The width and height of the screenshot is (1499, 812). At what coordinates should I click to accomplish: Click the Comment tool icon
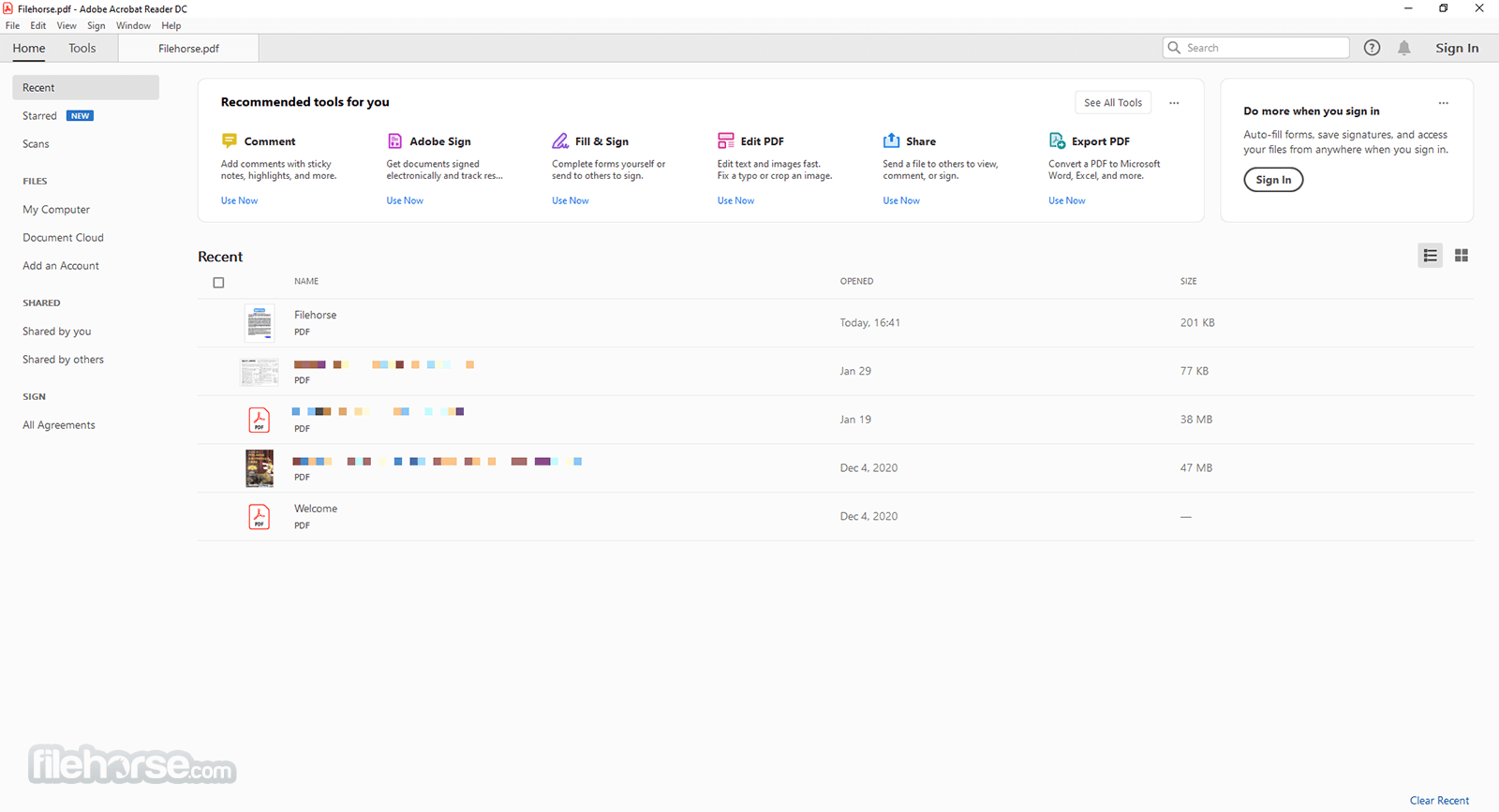tap(230, 140)
